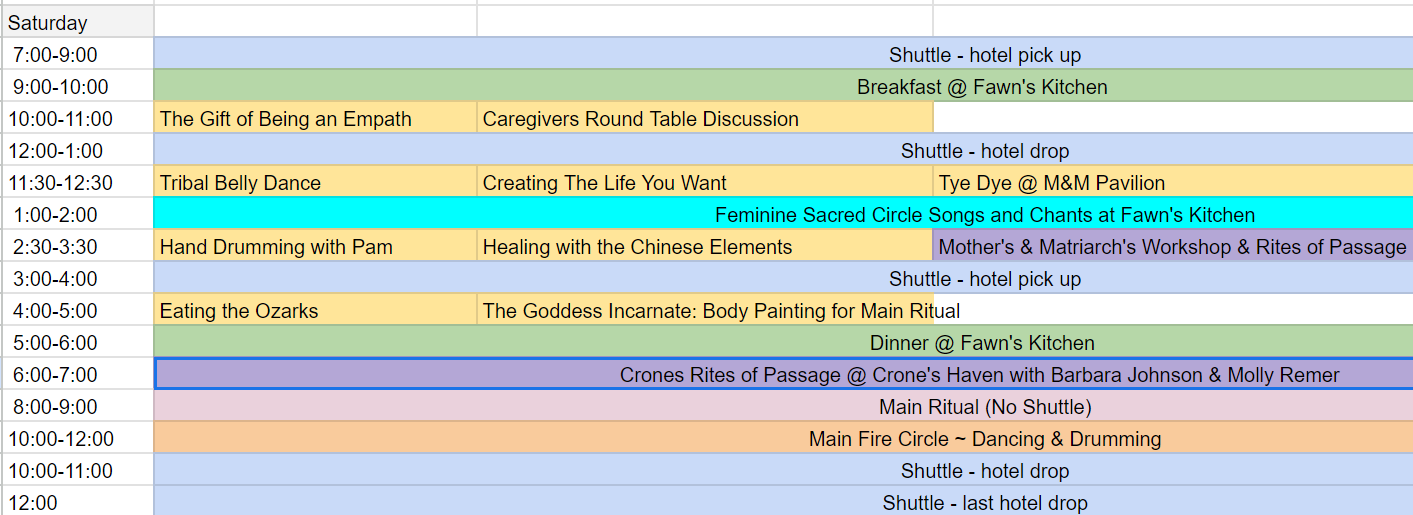Screen dimensions: 1413x515
Task: Select Creating The Life You Want cell
Action: click(x=705, y=182)
